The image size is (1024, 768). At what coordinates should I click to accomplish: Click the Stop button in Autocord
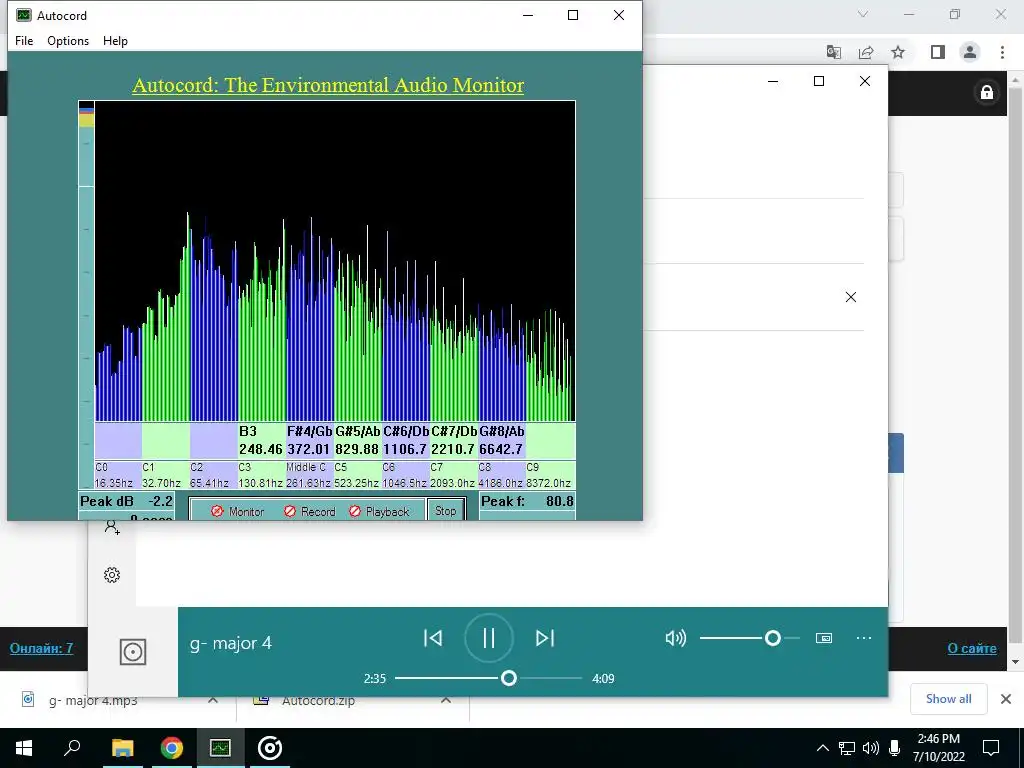(445, 511)
